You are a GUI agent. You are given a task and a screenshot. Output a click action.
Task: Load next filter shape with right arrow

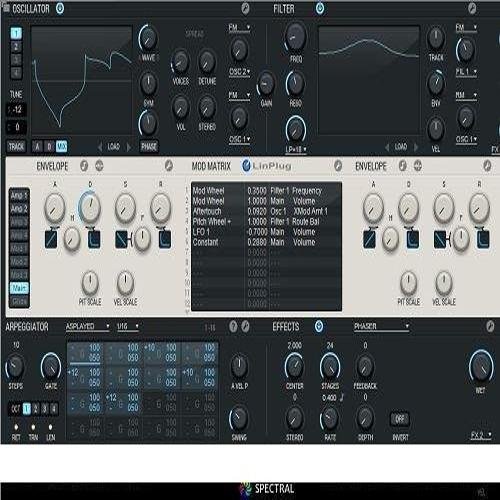416,147
